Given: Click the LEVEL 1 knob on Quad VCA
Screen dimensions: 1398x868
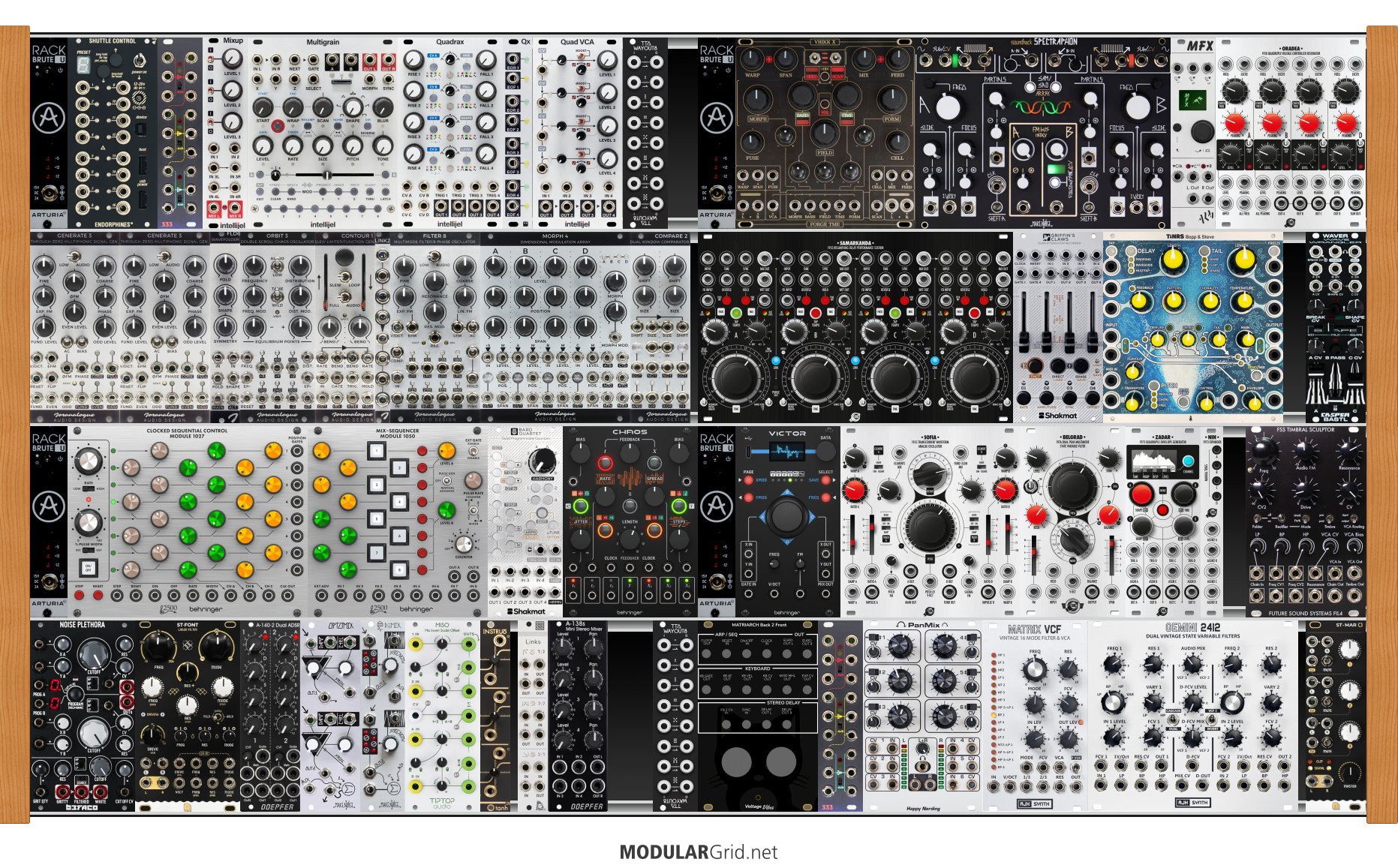Looking at the screenshot, I should 607,61.
